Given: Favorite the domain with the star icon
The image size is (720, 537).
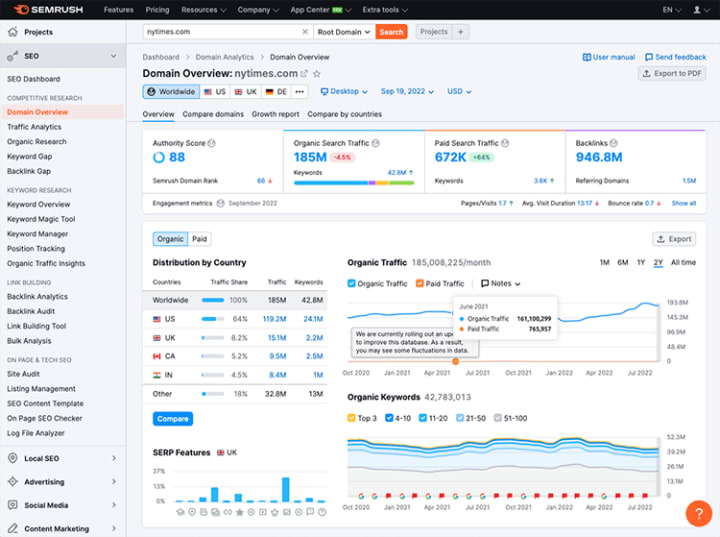Looking at the screenshot, I should pos(317,73).
